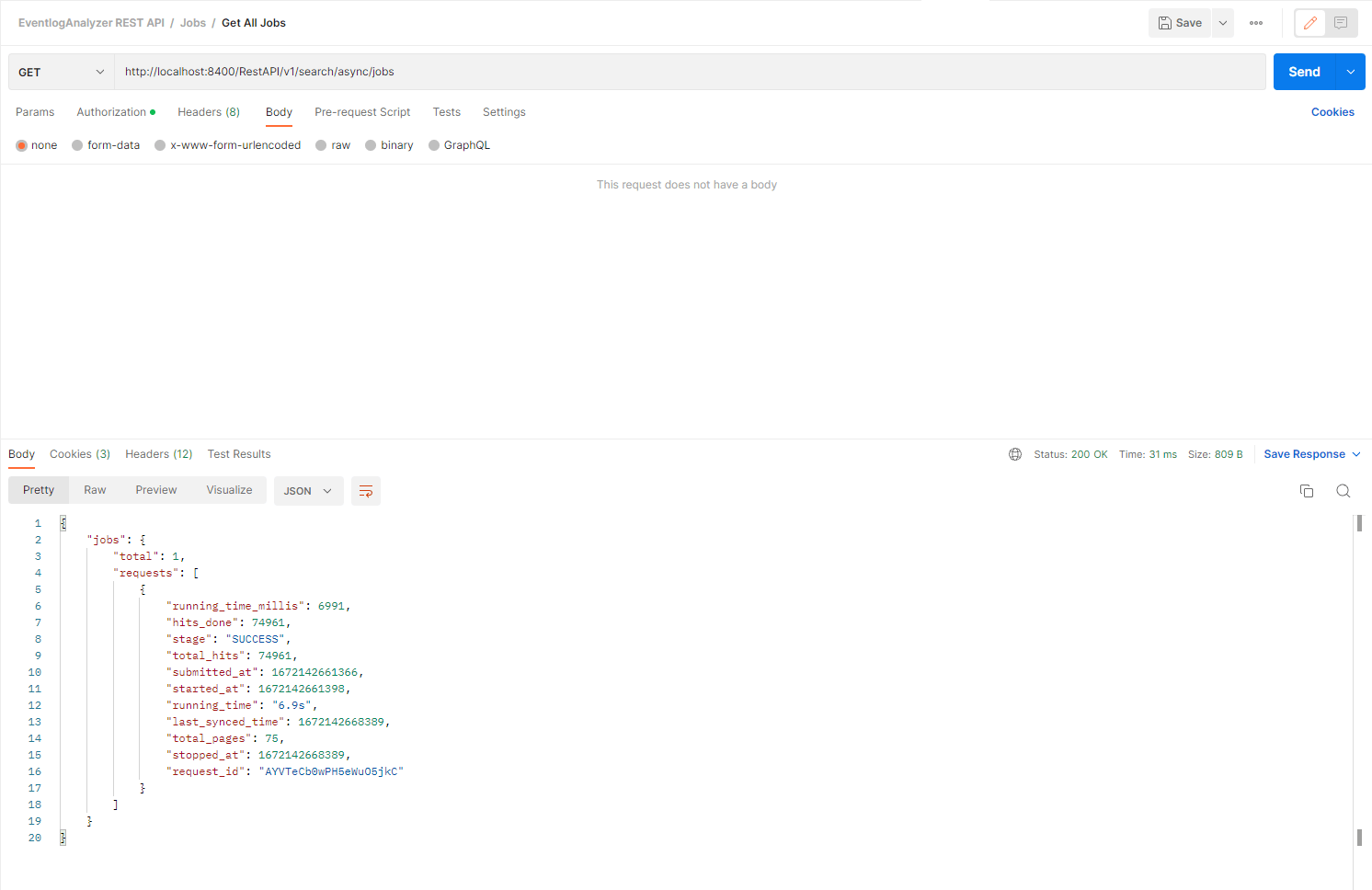Image resolution: width=1372 pixels, height=890 pixels.
Task: Switch to documentation edit mode with pencil icon
Action: tap(1309, 22)
